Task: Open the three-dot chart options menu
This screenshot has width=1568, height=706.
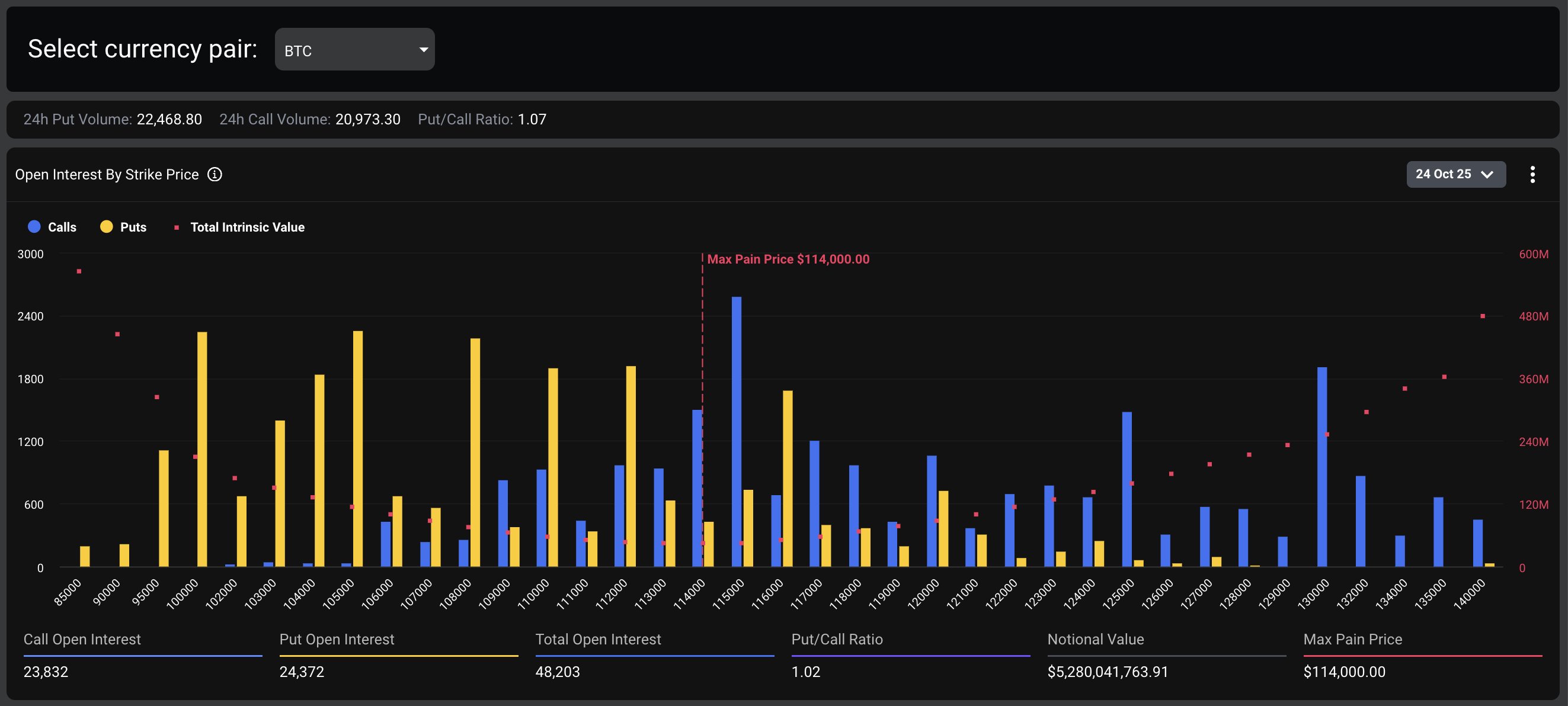Action: tap(1532, 175)
